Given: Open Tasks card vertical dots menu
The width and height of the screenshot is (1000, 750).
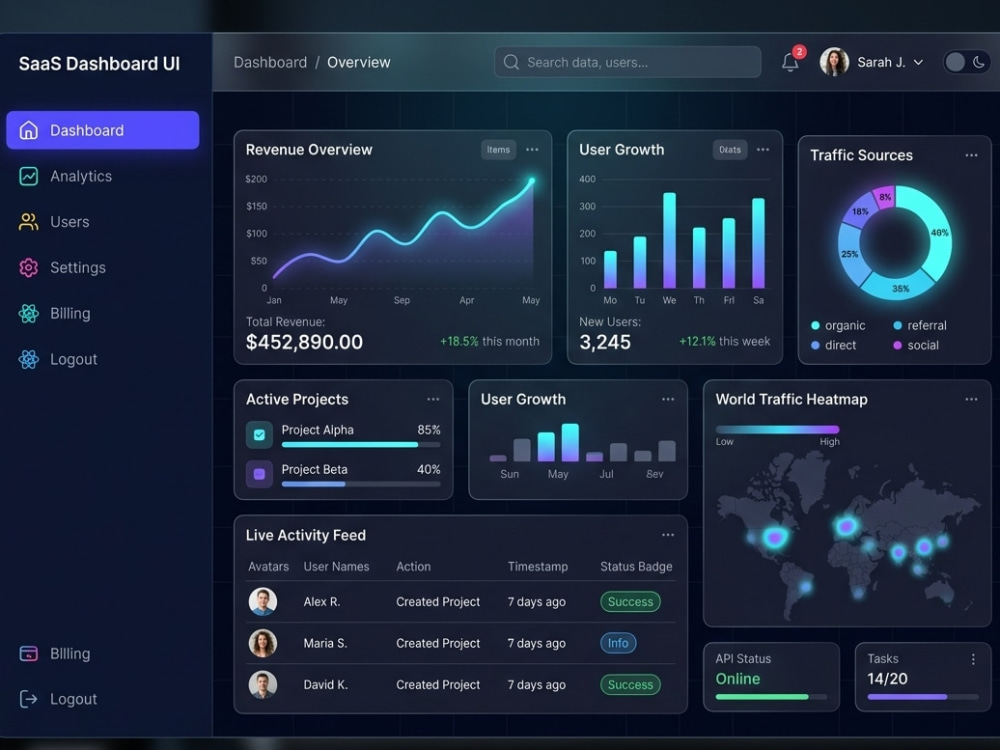Looking at the screenshot, I should 973,659.
